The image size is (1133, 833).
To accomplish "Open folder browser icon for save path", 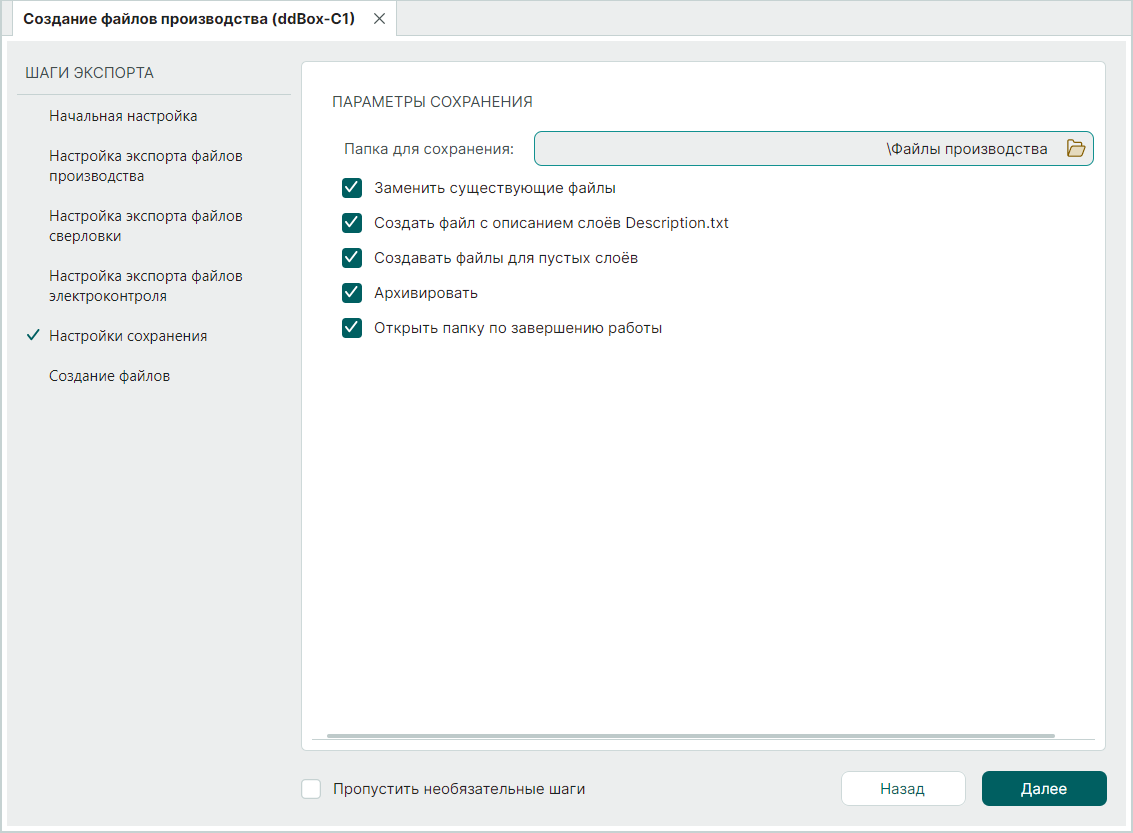I will [x=1075, y=149].
